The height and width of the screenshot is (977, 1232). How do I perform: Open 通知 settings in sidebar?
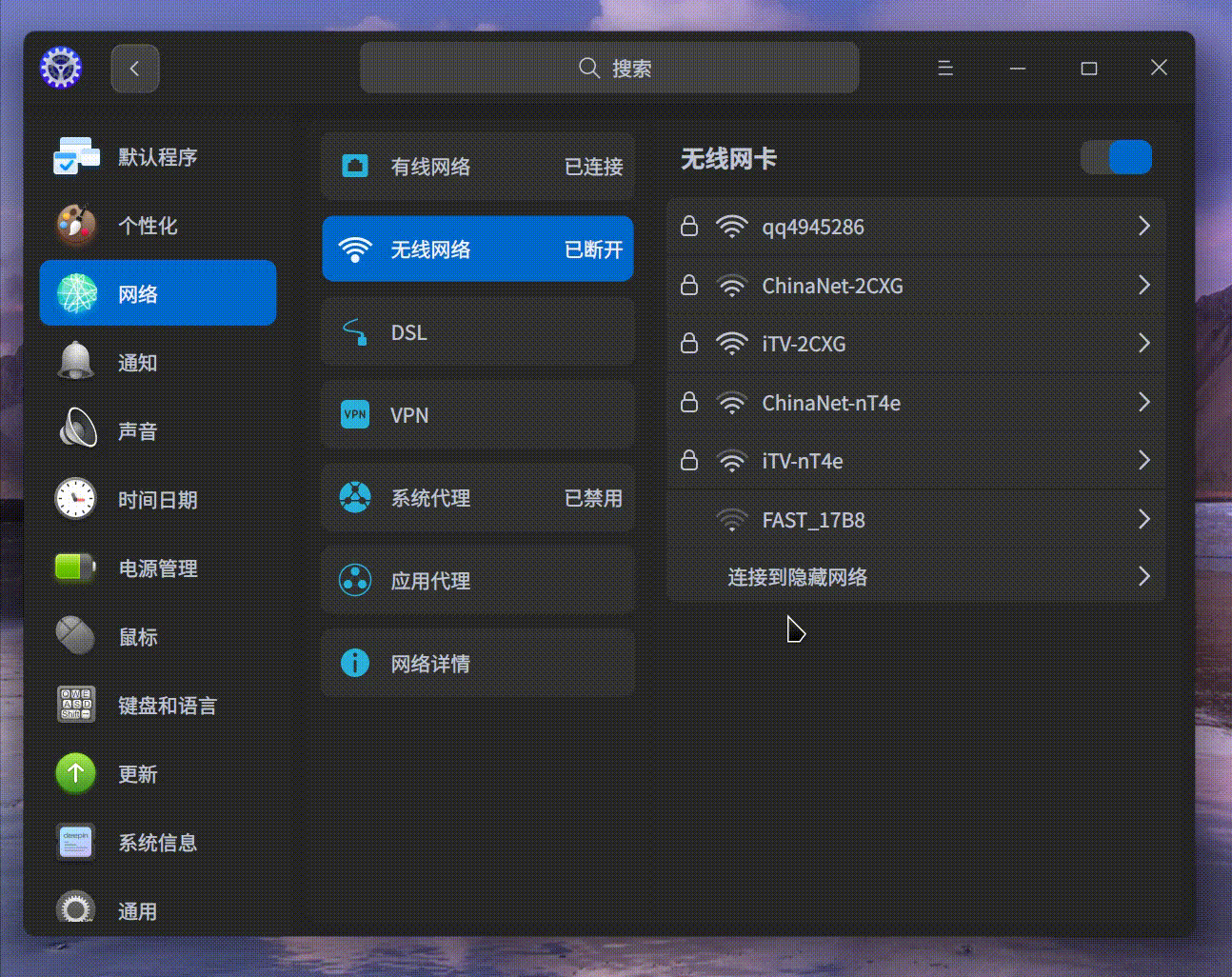click(x=137, y=362)
